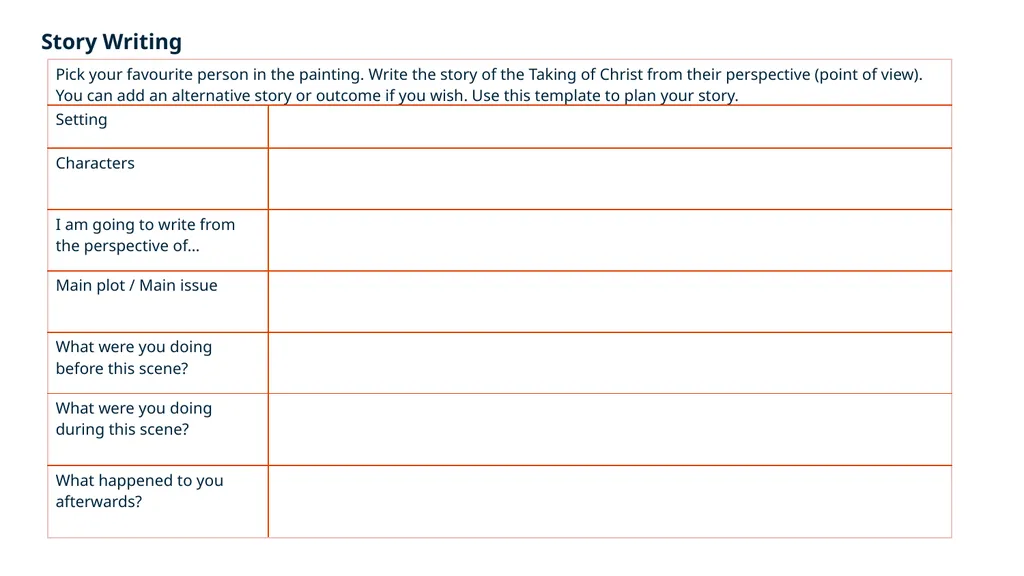The width and height of the screenshot is (1024, 576).
Task: Click the Setting label
Action: click(81, 120)
